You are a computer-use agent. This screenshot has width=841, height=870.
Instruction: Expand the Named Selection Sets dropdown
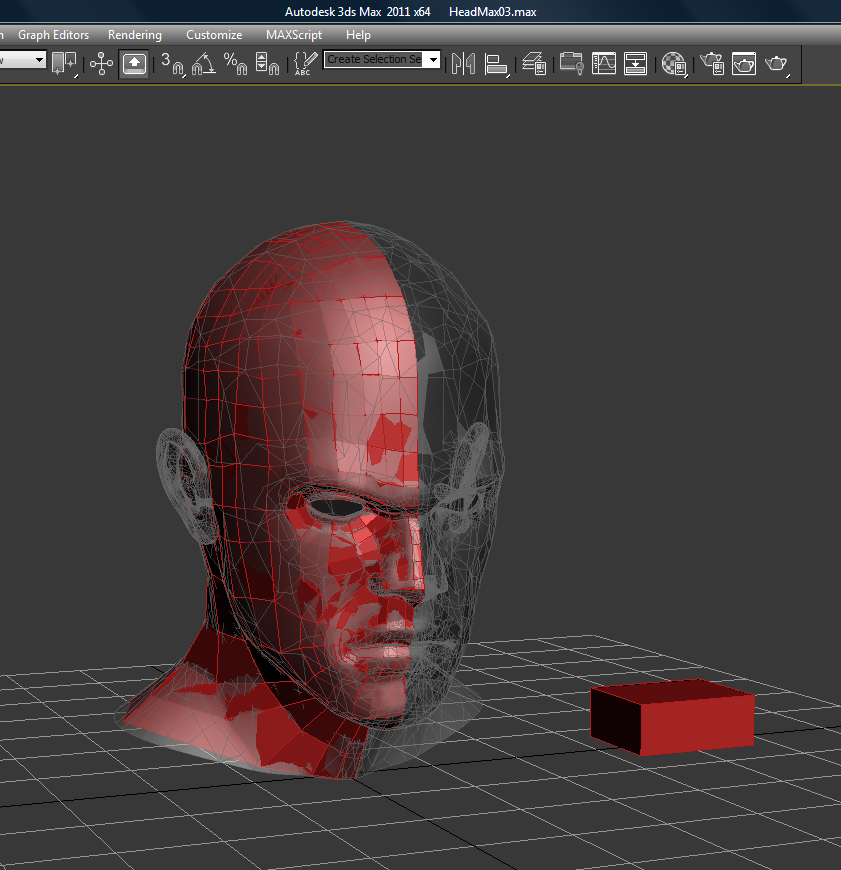tap(431, 60)
